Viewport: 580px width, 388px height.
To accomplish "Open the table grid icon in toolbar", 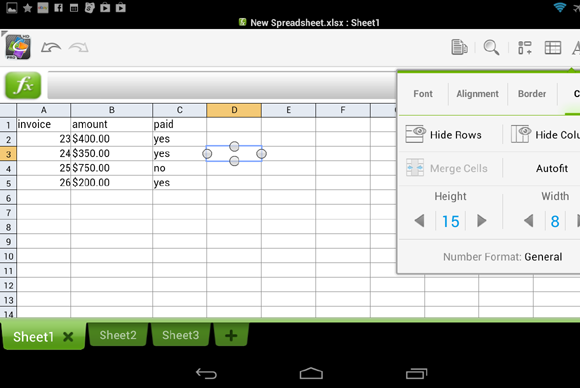I will (x=553, y=48).
